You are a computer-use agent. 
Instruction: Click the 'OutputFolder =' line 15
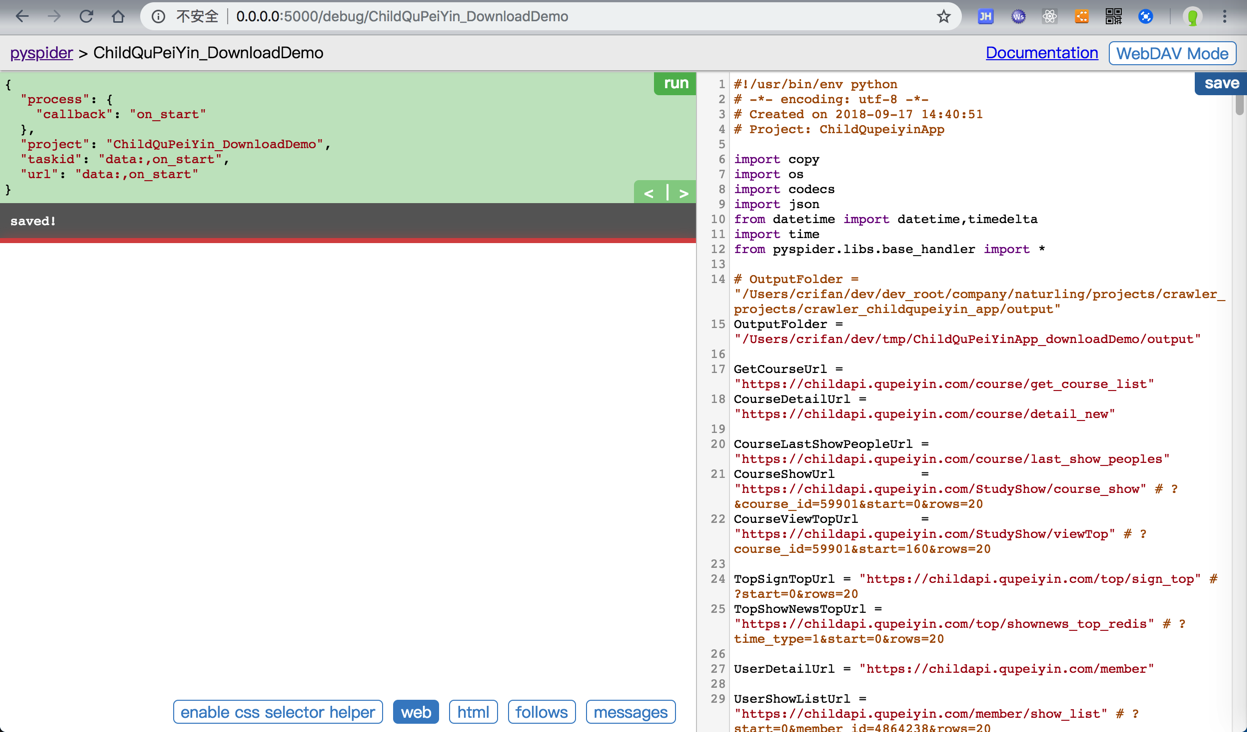(788, 324)
